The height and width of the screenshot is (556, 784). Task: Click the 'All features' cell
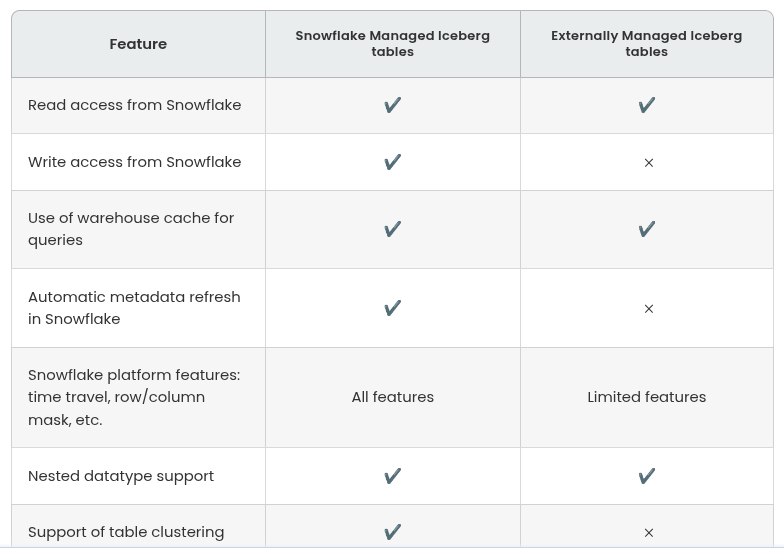click(x=393, y=397)
